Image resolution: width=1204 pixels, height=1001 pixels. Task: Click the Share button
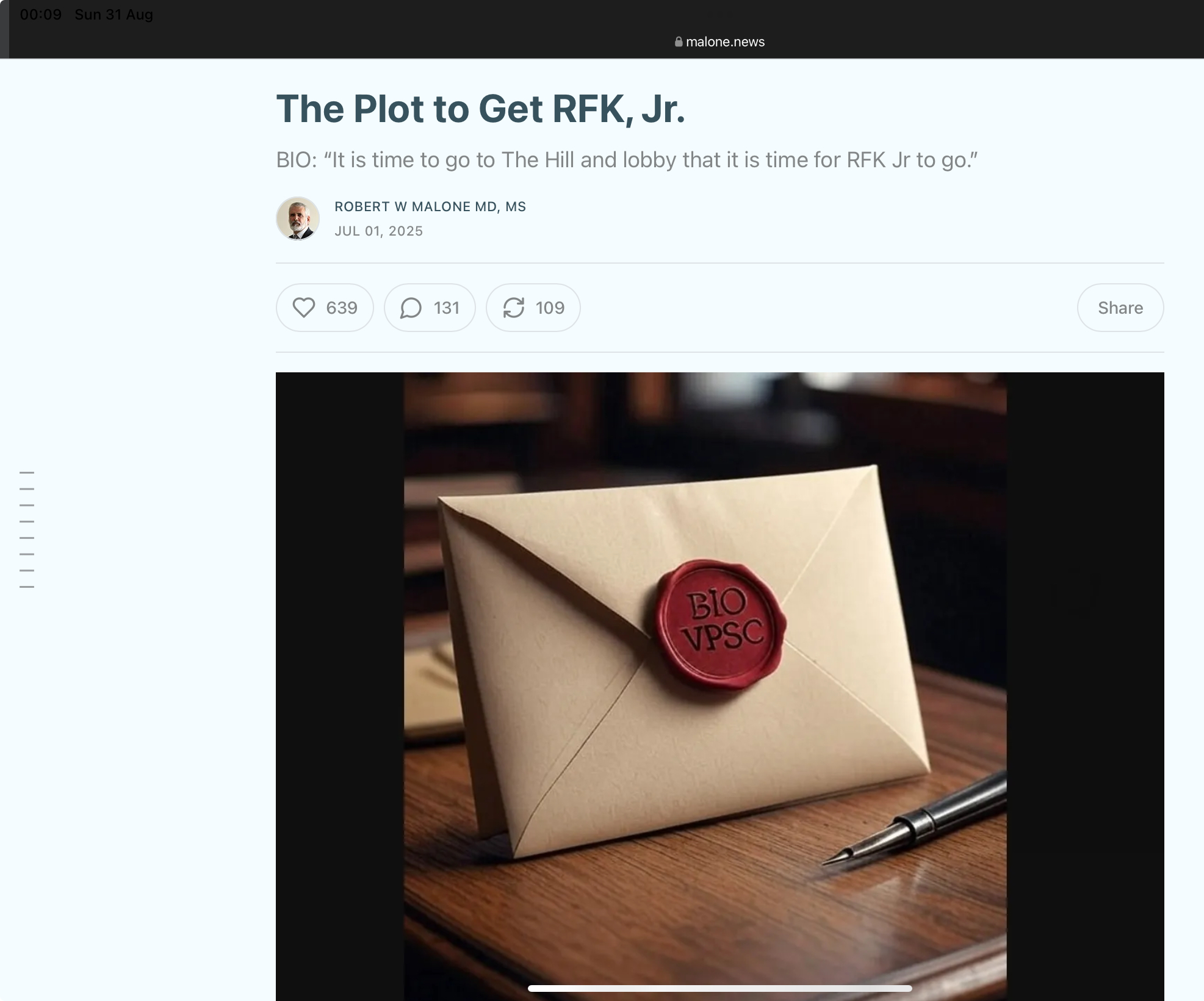(x=1120, y=308)
